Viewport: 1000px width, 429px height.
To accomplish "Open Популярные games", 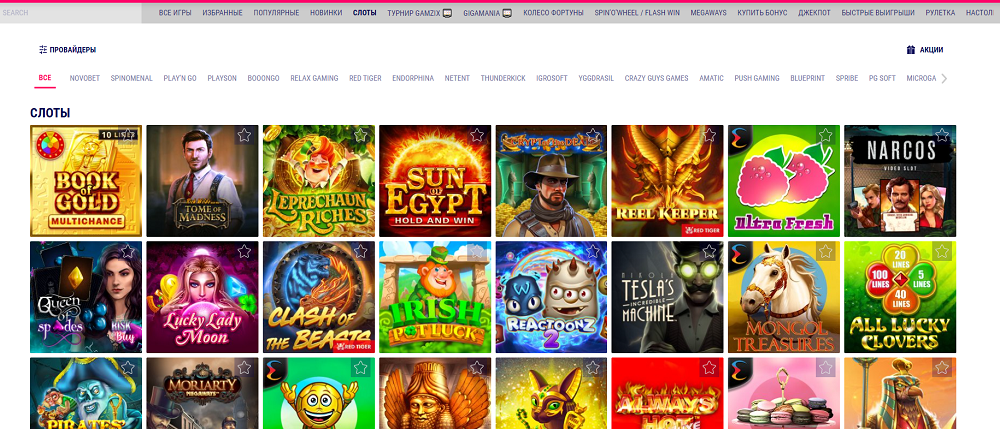I will pyautogui.click(x=276, y=13).
